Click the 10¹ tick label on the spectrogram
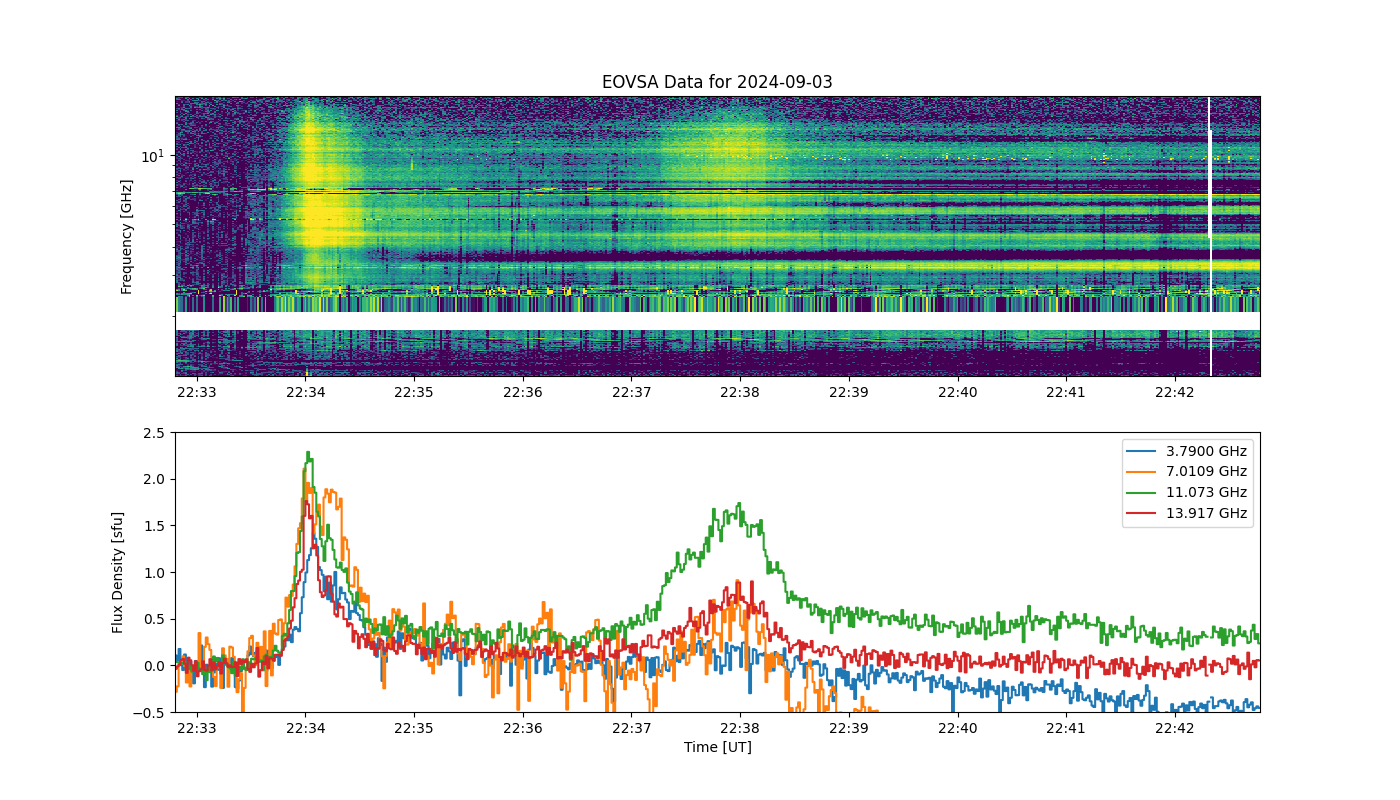 (x=152, y=155)
